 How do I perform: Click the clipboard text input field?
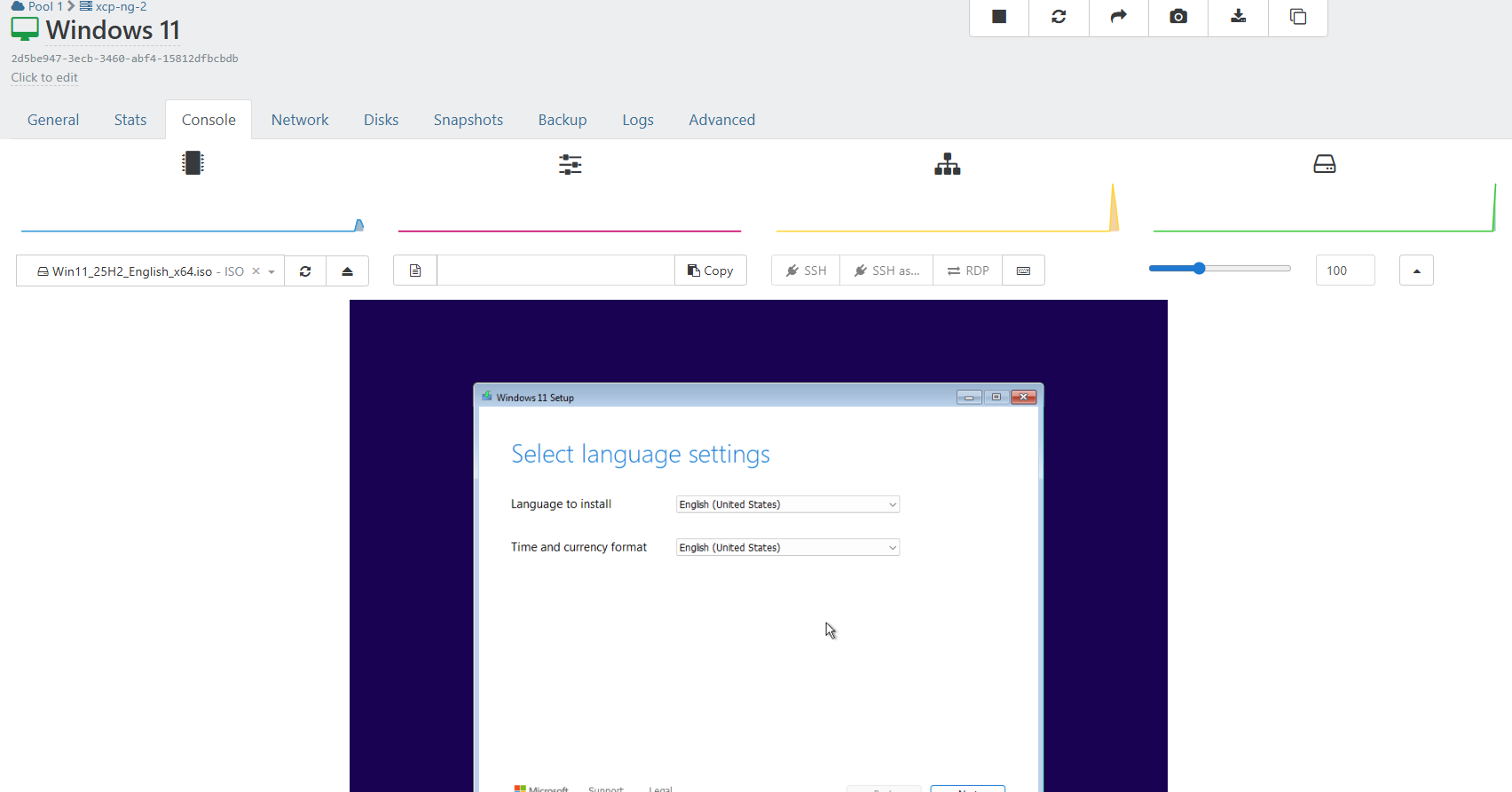click(x=556, y=271)
